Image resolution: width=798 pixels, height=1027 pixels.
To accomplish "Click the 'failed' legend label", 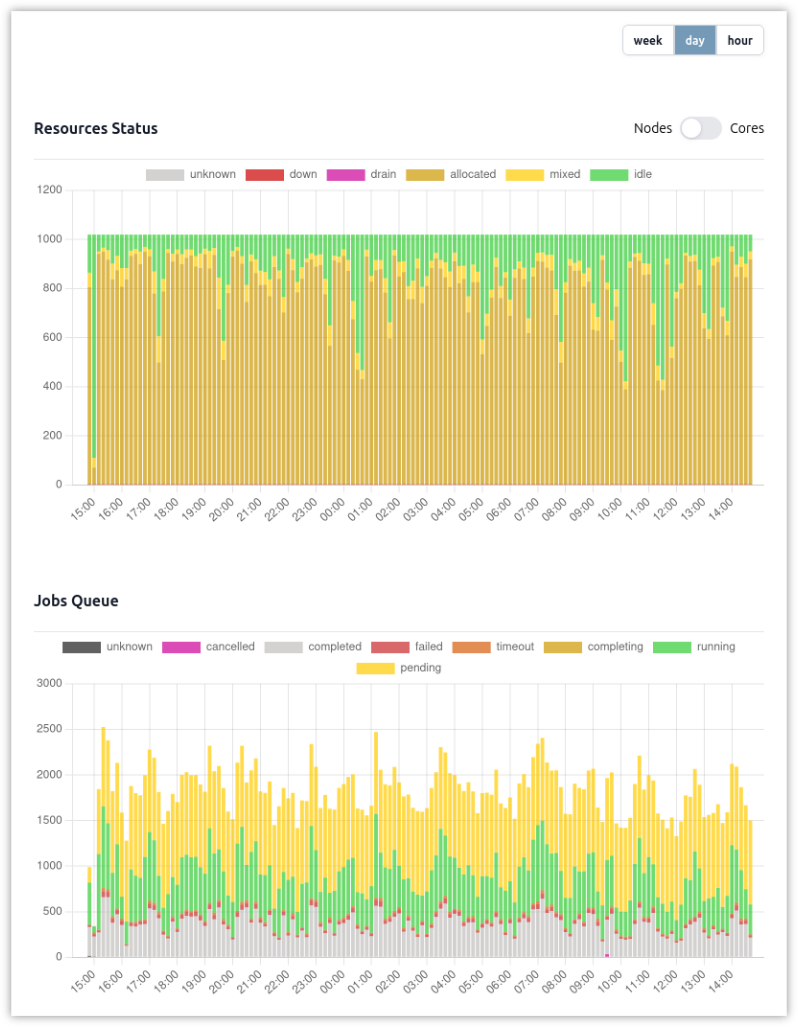I will coord(428,646).
